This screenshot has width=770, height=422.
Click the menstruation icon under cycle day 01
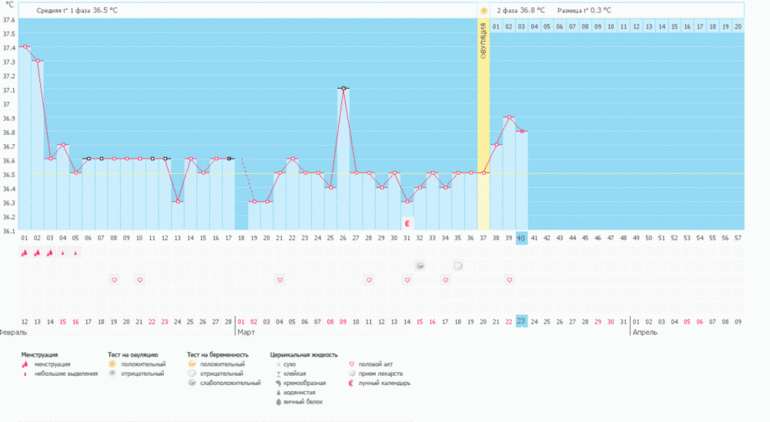tap(24, 253)
